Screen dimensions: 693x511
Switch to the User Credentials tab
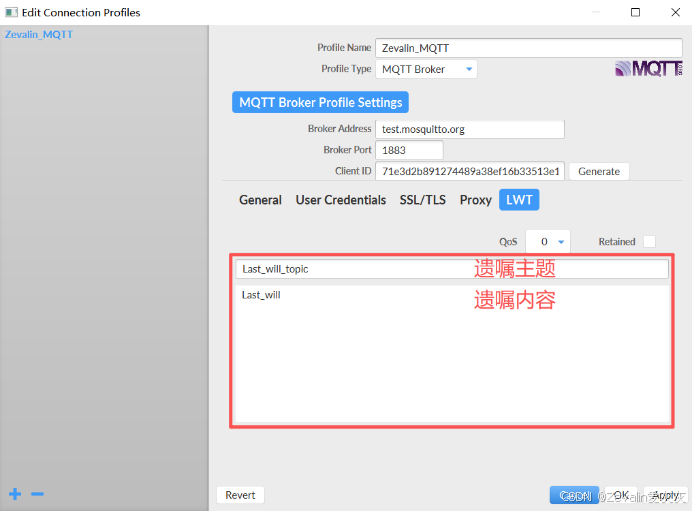(341, 200)
